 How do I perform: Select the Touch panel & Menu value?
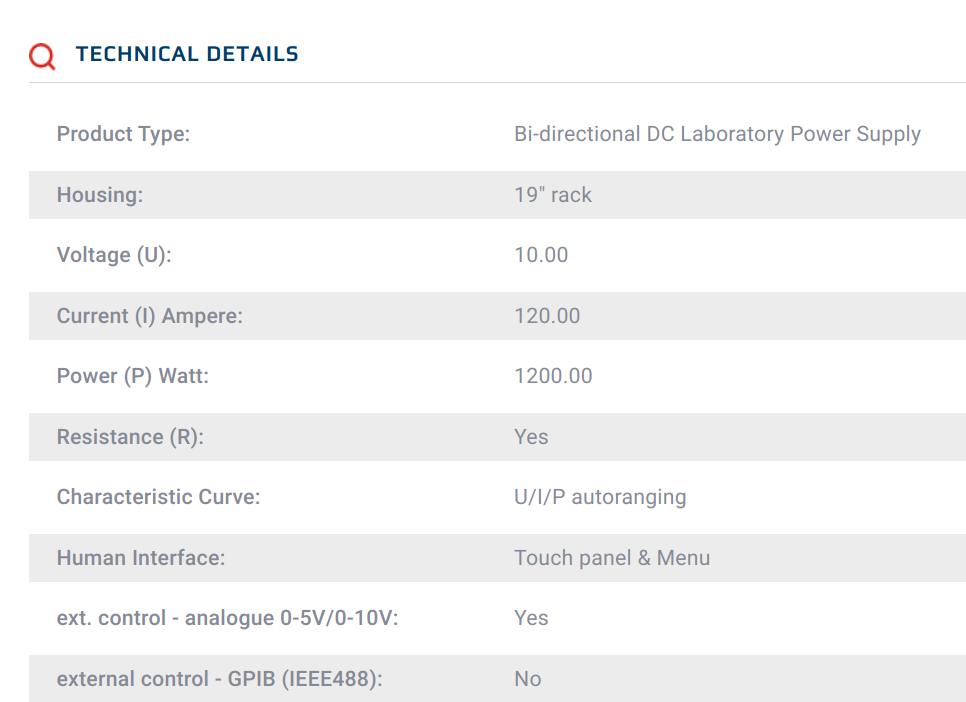click(x=612, y=558)
